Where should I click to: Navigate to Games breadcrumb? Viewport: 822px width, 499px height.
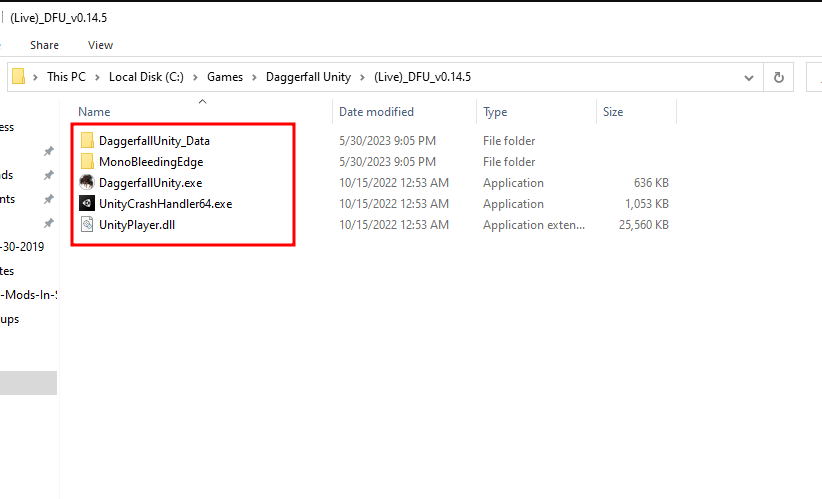(x=225, y=77)
